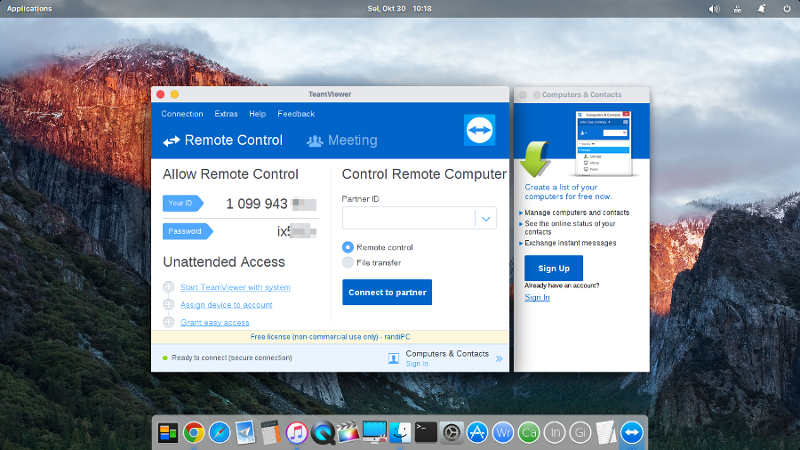Open the Grant easy access link
The height and width of the screenshot is (450, 800).
pos(215,322)
